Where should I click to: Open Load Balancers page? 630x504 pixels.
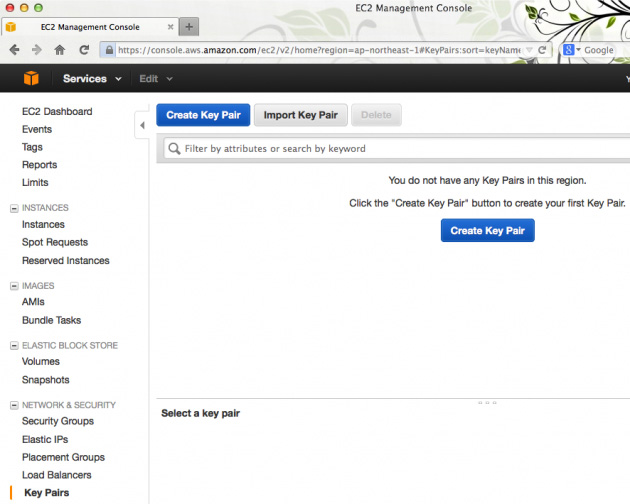pos(57,475)
